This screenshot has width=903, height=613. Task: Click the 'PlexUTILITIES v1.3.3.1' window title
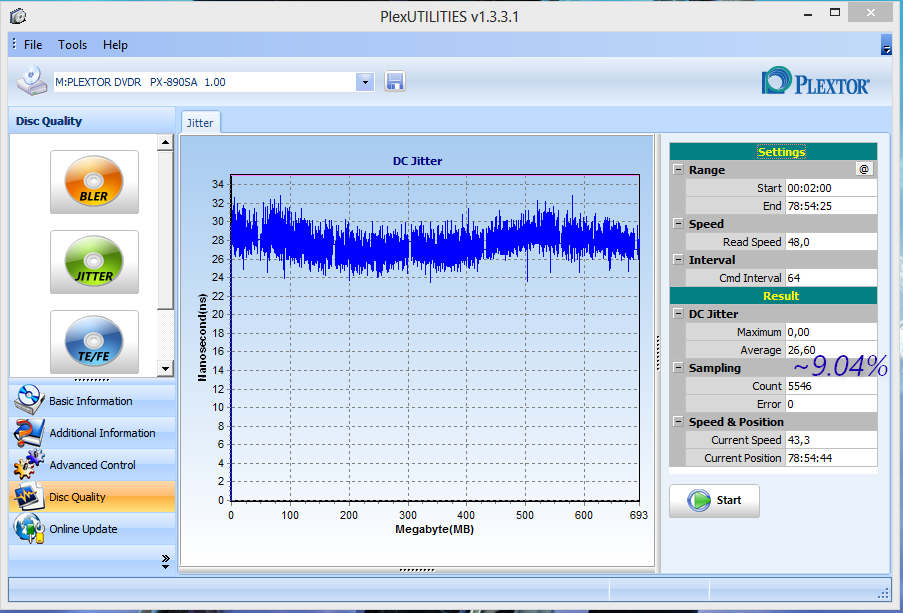click(449, 17)
